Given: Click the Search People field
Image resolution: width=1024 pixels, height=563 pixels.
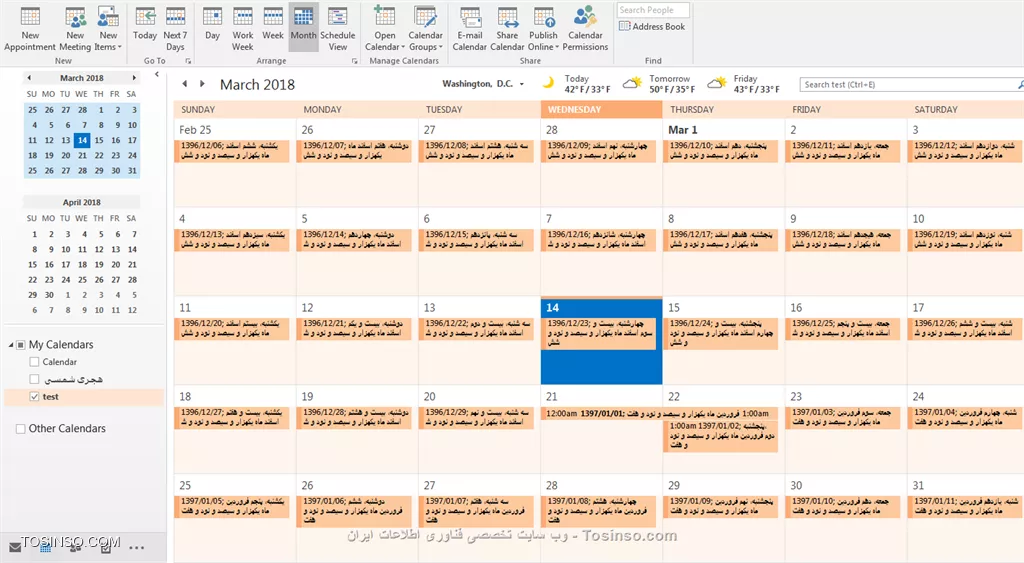Looking at the screenshot, I should (653, 10).
